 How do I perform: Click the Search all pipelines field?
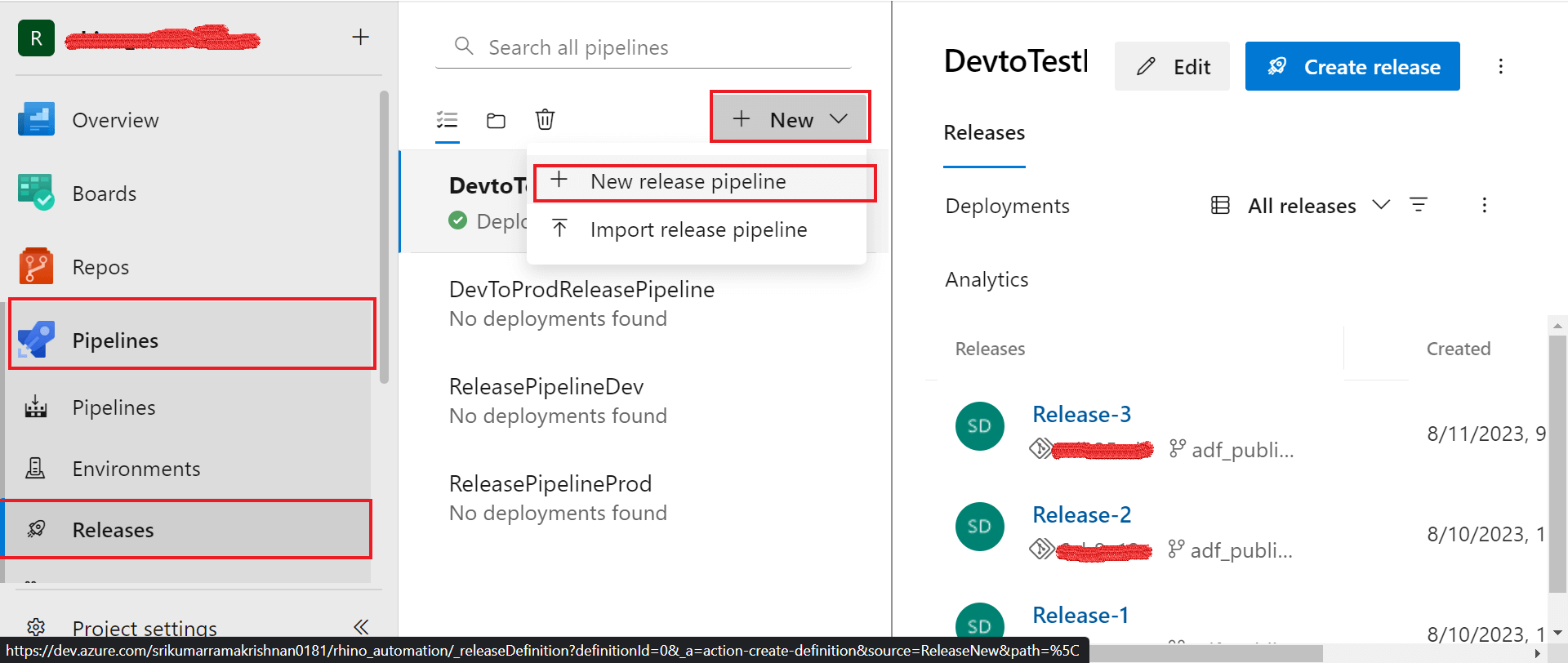coord(645,47)
